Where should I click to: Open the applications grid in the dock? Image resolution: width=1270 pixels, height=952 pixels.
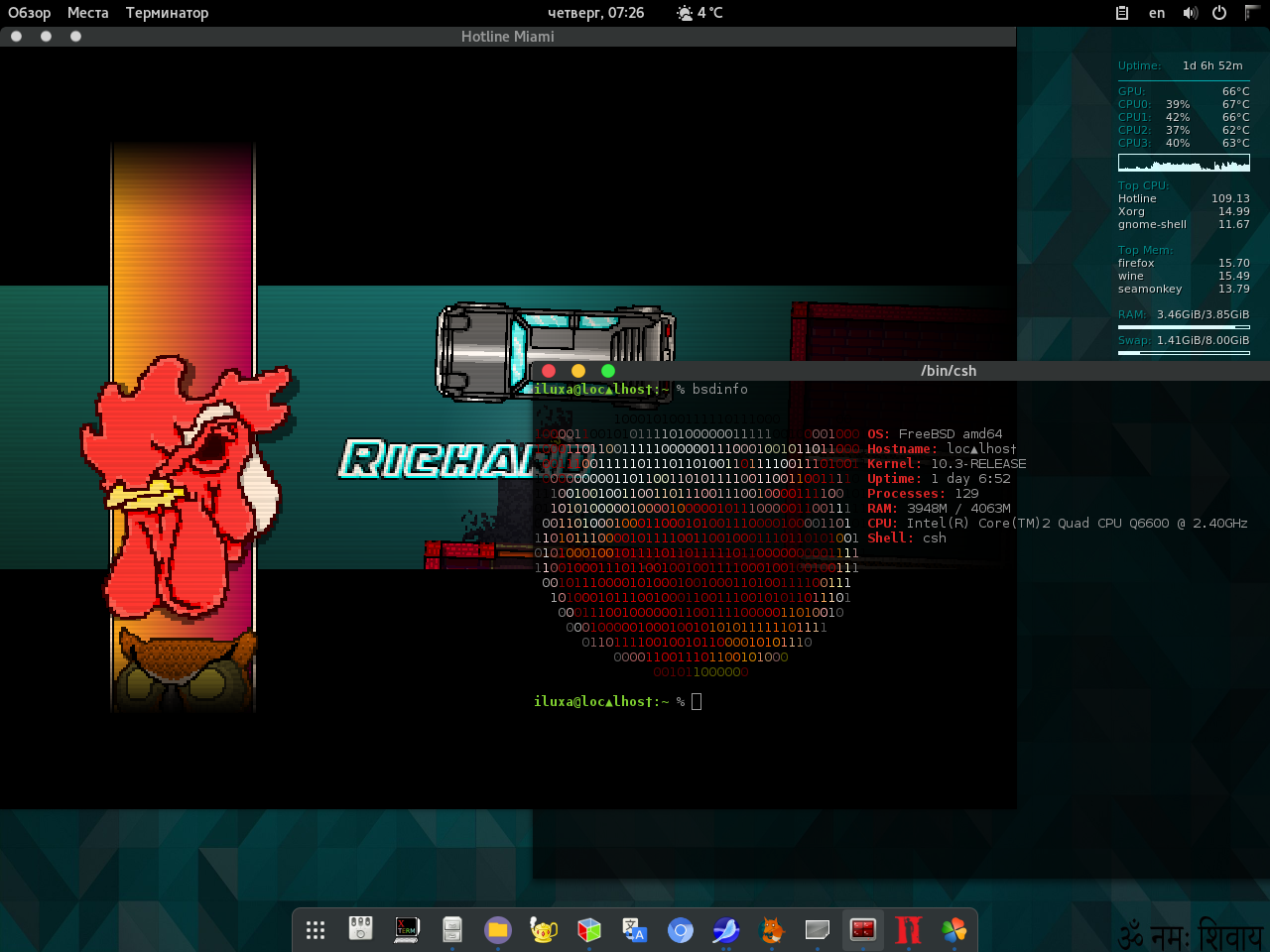click(x=316, y=930)
